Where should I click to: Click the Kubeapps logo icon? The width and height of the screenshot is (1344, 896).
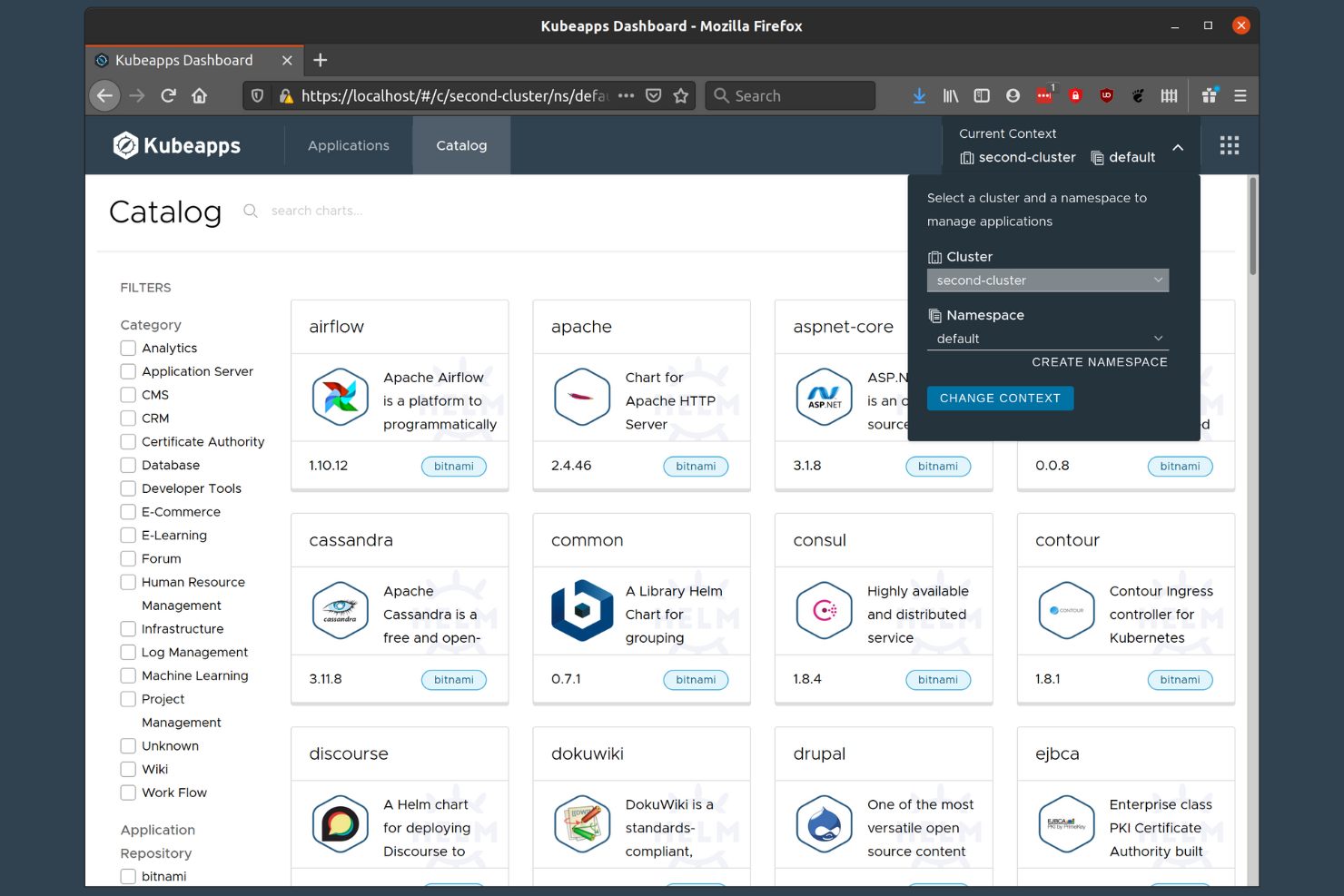(125, 145)
